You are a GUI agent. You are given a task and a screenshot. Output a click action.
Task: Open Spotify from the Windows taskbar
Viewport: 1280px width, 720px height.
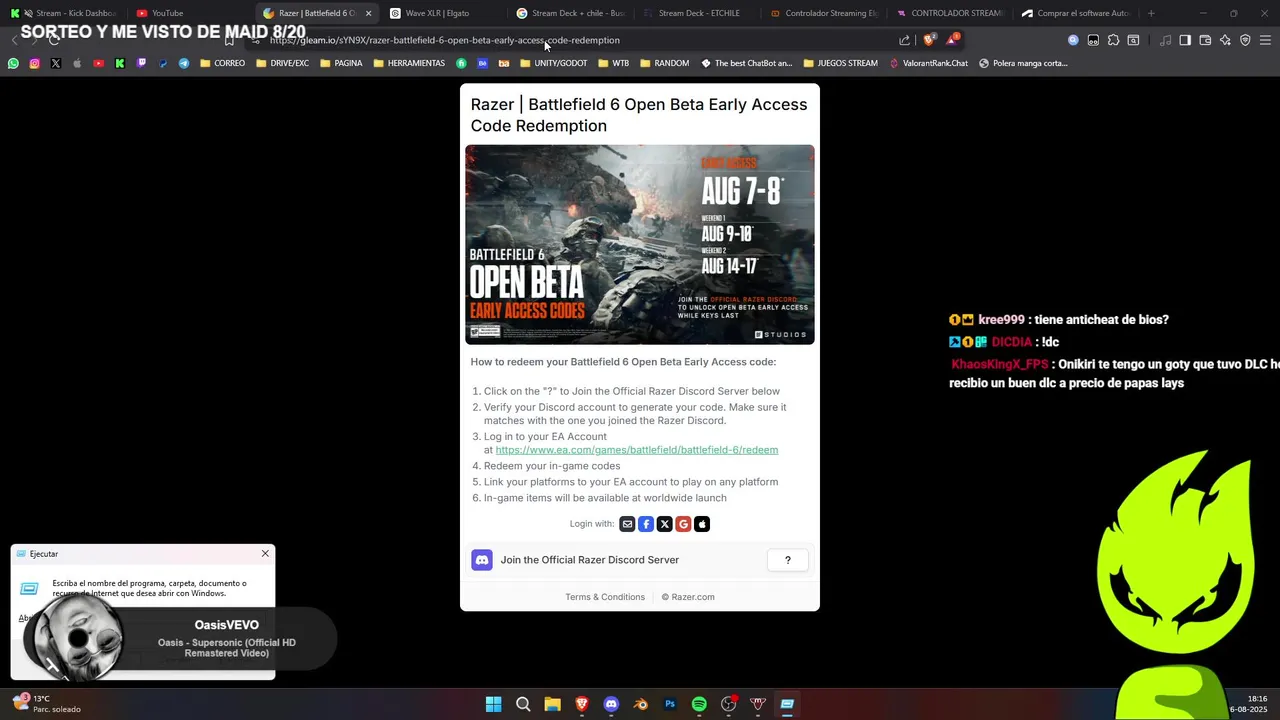pos(699,704)
